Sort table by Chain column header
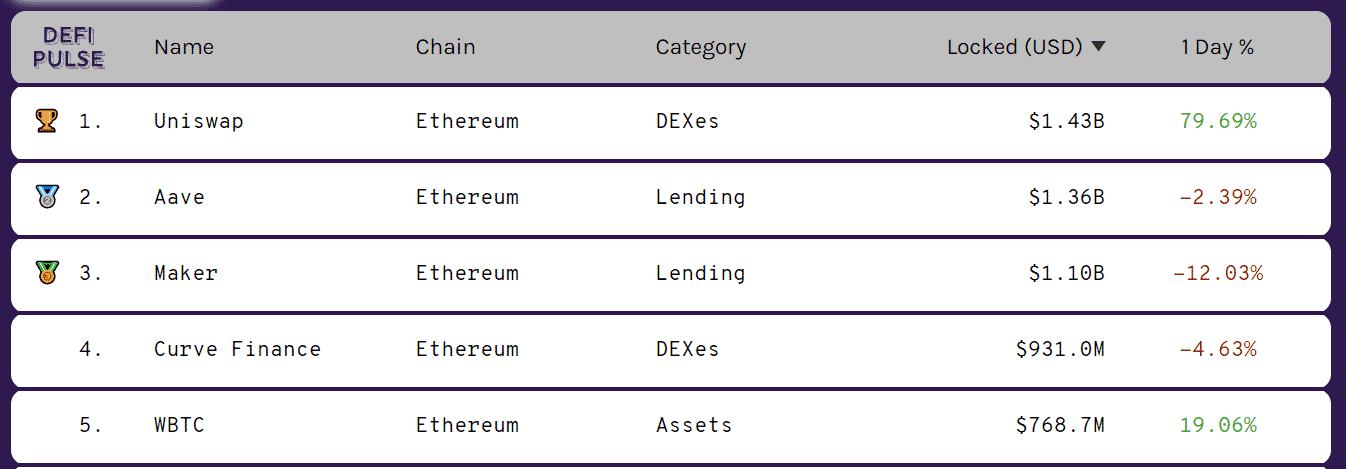The height and width of the screenshot is (469, 1346). pos(446,47)
